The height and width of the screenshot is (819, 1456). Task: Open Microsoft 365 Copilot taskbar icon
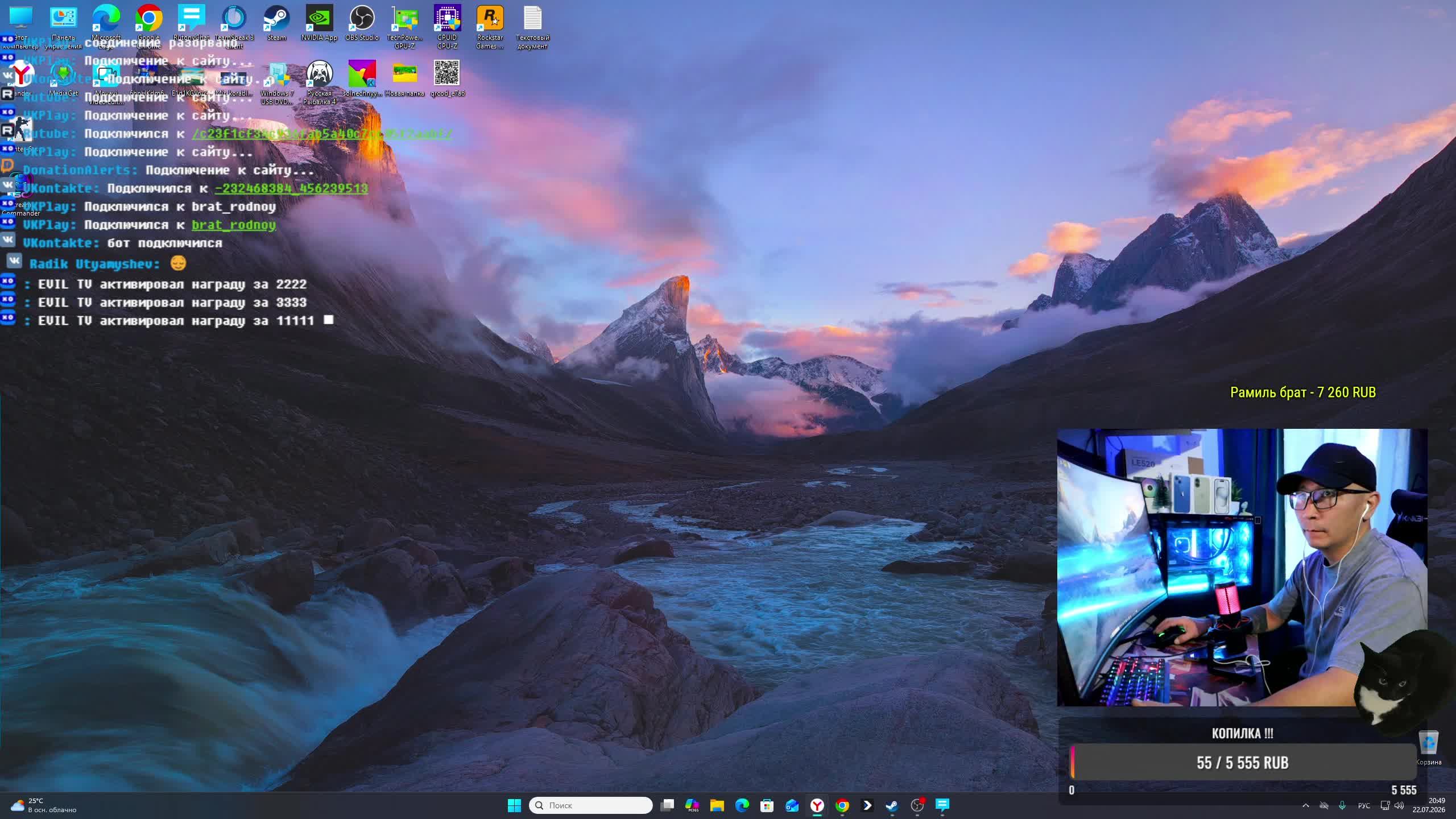692,805
